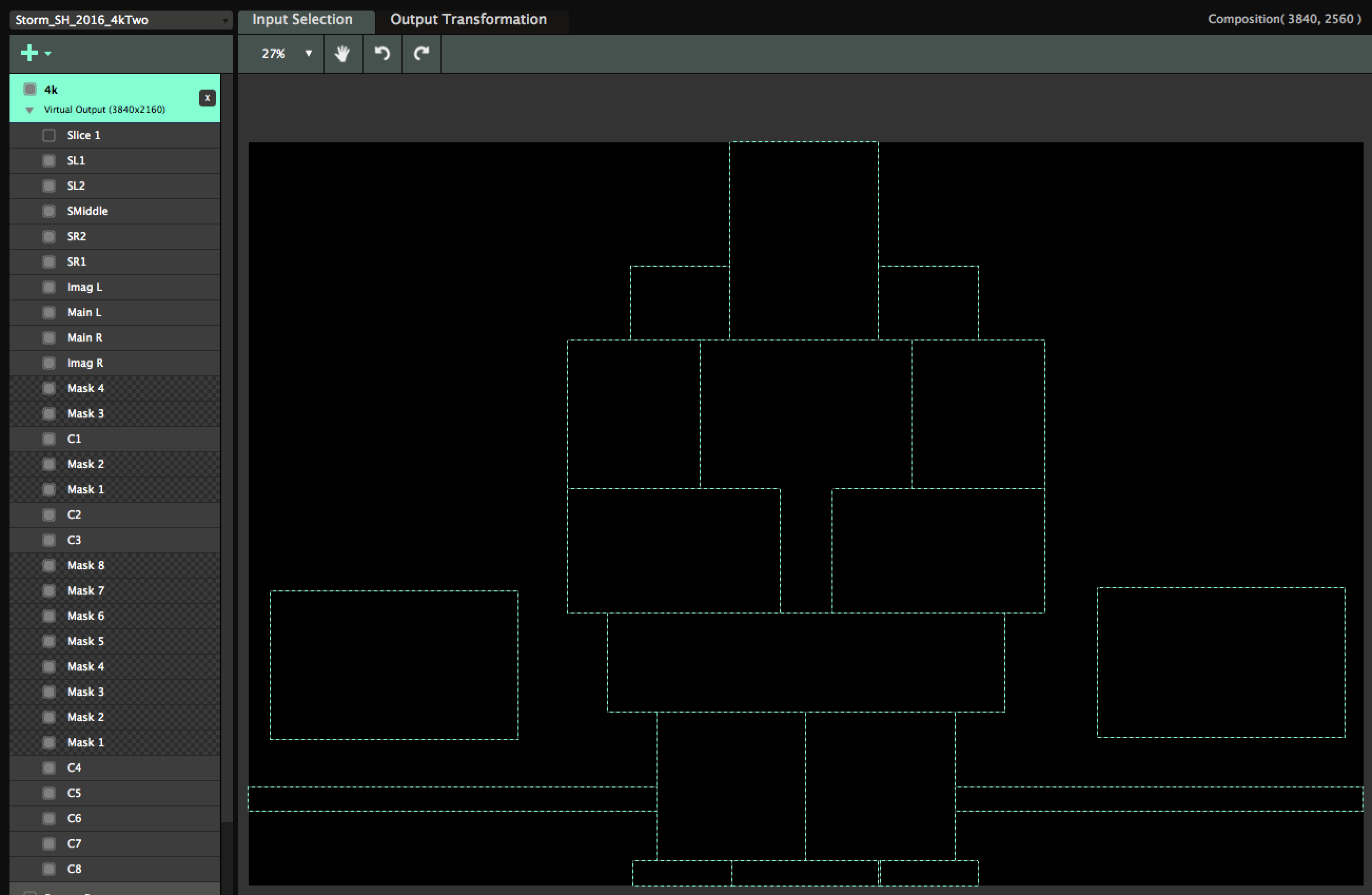Open the 27% zoom dropdown
Image resolution: width=1372 pixels, height=895 pixels.
click(x=308, y=54)
